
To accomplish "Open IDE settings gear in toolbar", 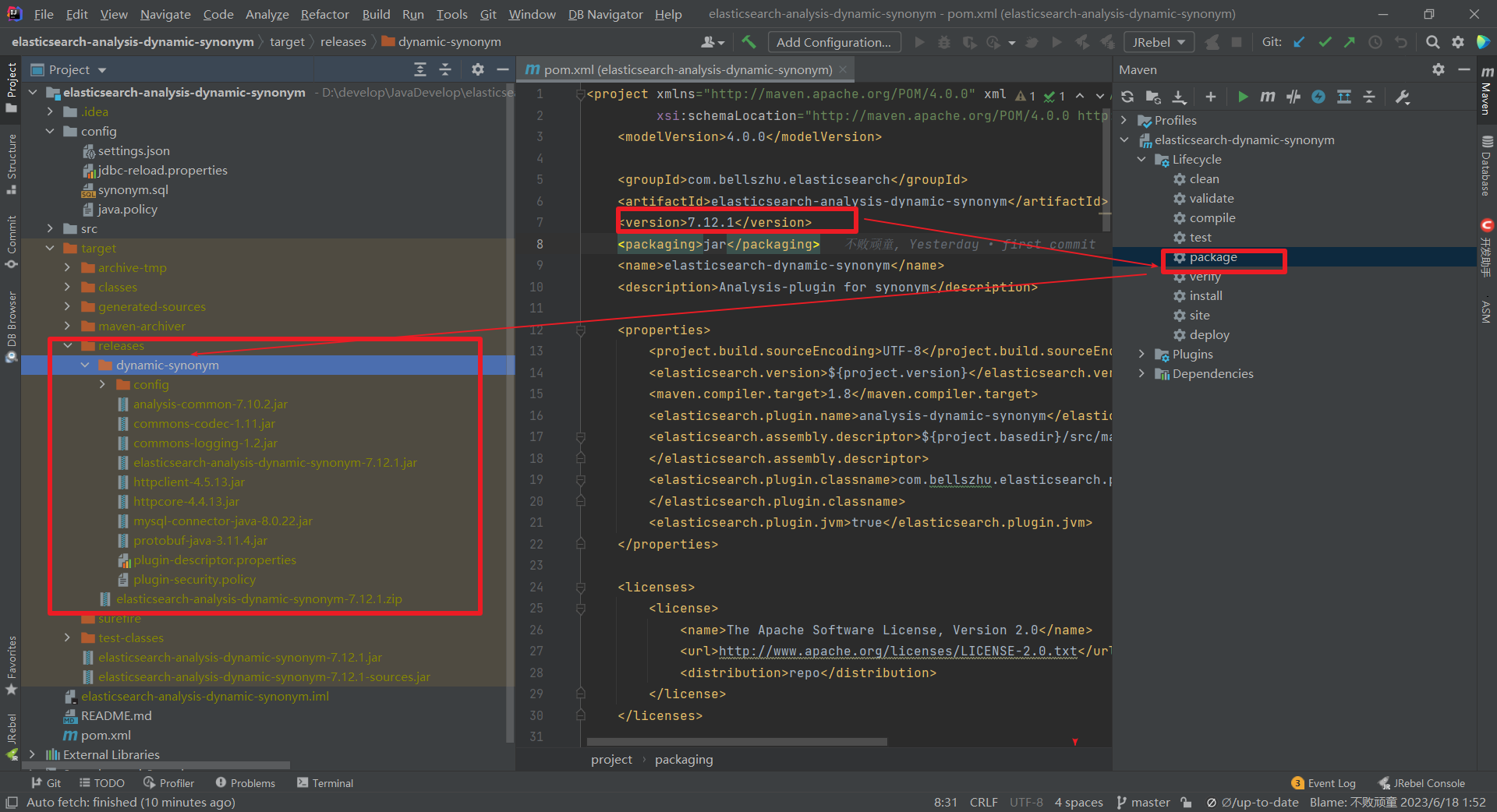I will point(1458,42).
